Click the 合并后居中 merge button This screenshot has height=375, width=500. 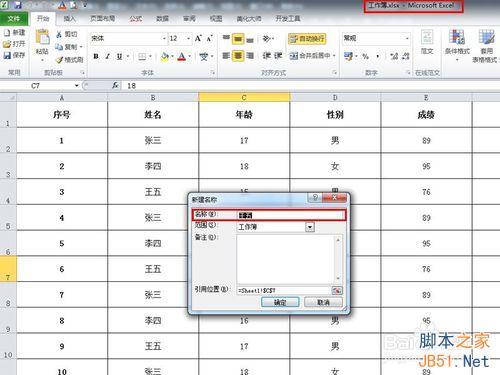310,56
